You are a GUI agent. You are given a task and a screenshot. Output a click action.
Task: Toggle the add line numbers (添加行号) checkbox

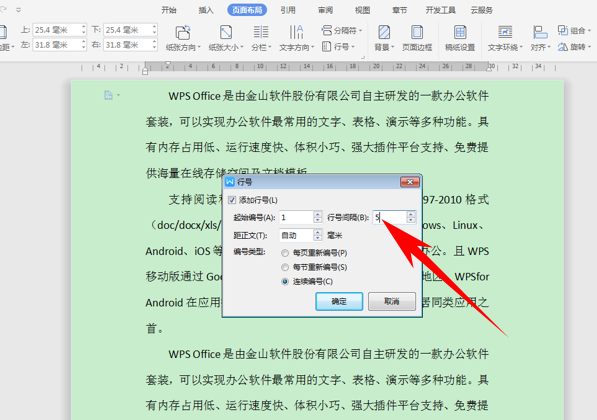tap(232, 200)
